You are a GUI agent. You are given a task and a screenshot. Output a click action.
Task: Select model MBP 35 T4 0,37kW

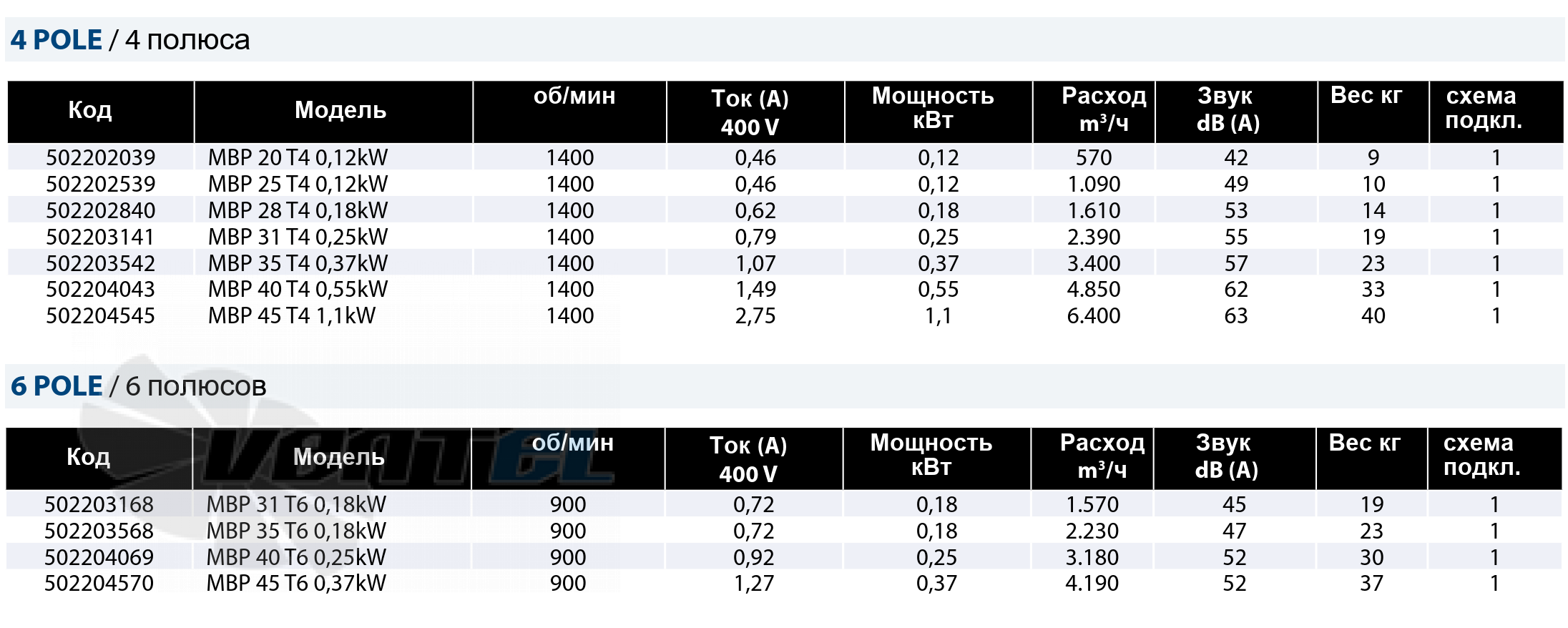pos(298,263)
